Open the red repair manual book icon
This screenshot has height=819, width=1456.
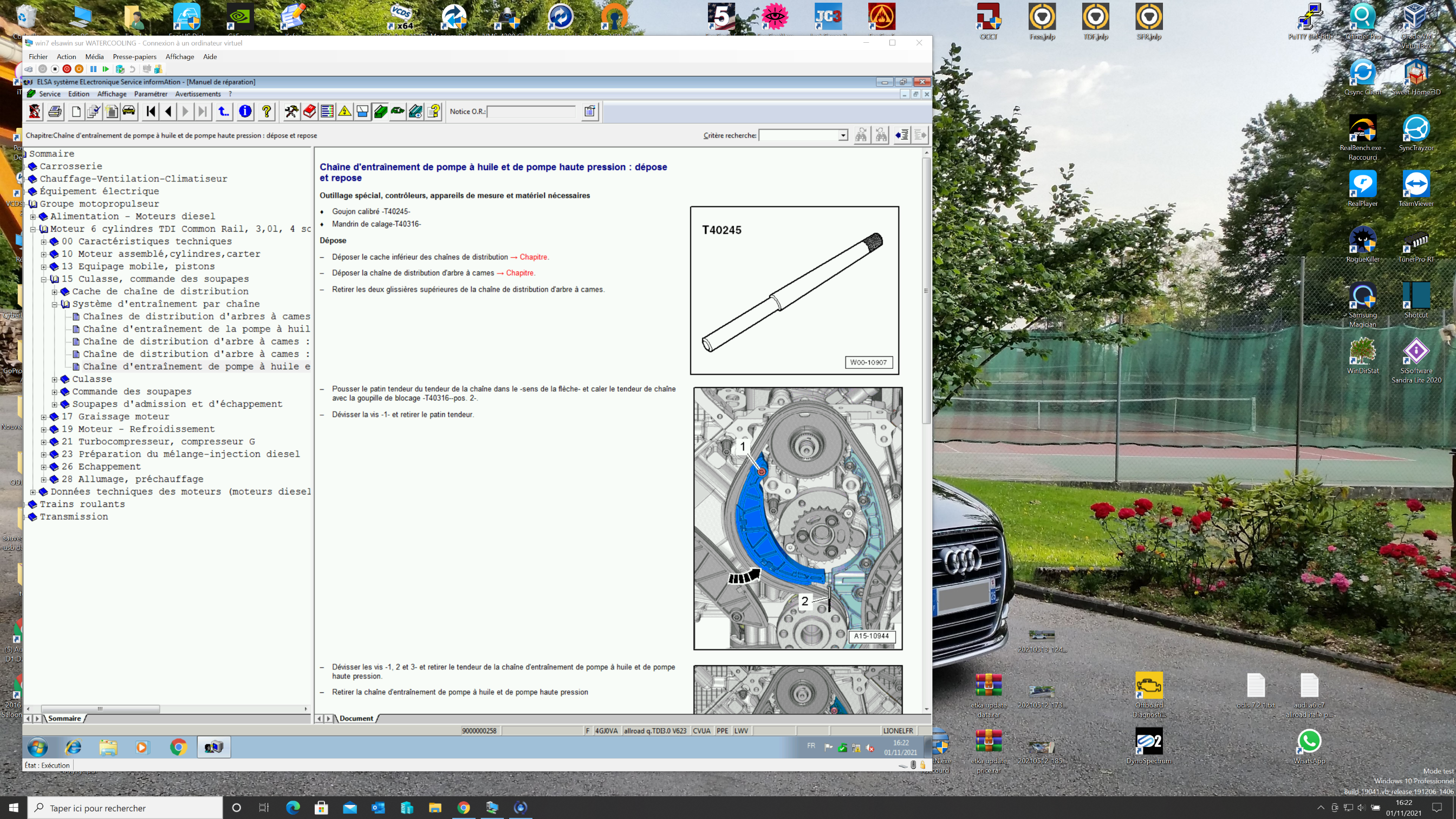pyautogui.click(x=309, y=112)
